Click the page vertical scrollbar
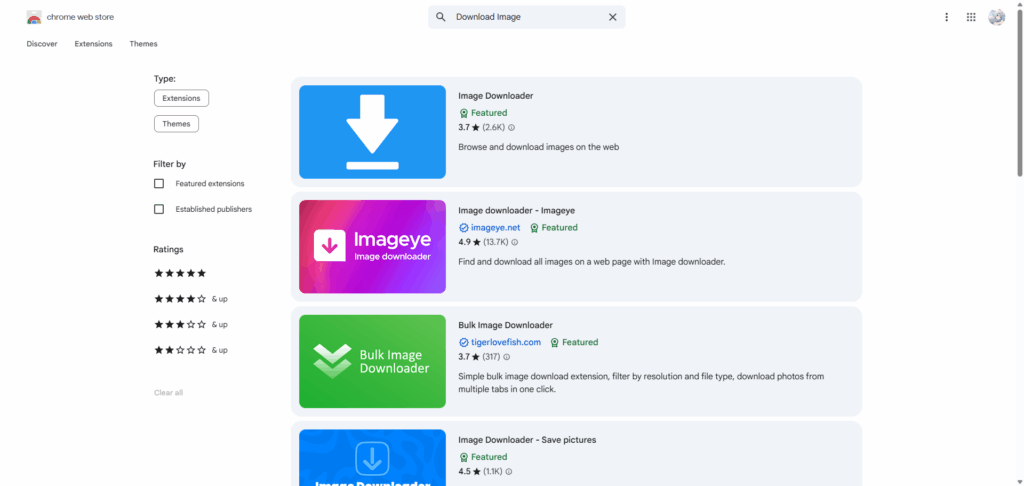This screenshot has height=486, width=1024. pyautogui.click(x=1019, y=91)
